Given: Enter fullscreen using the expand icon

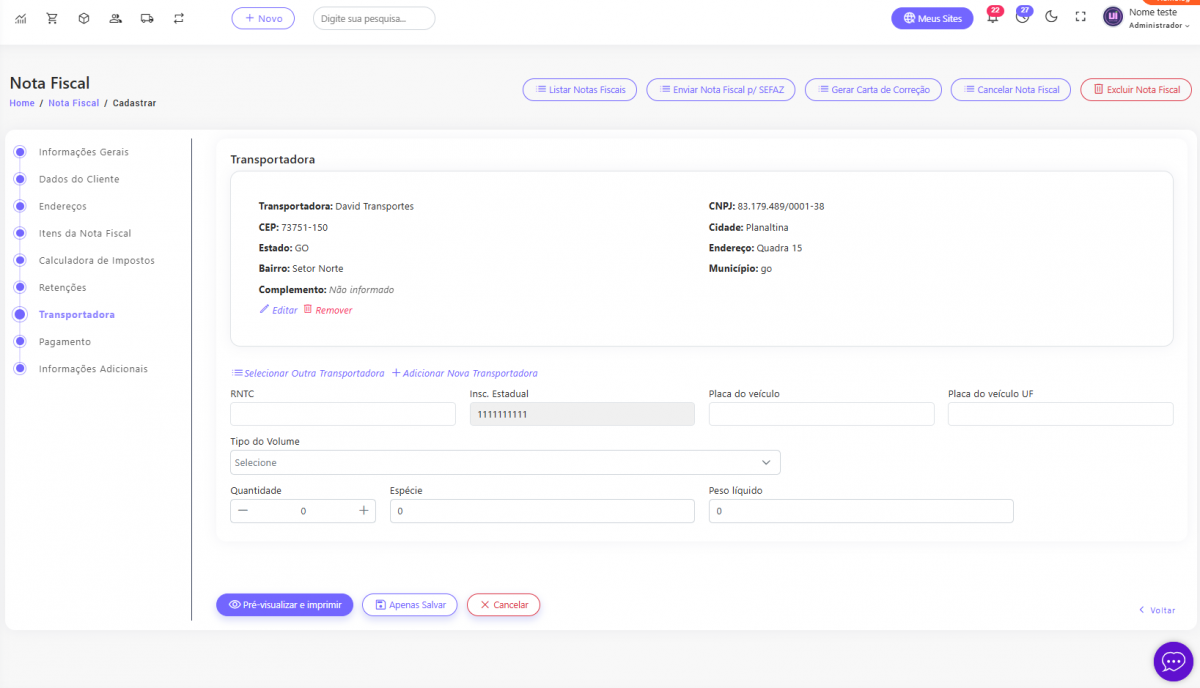Looking at the screenshot, I should 1080,17.
